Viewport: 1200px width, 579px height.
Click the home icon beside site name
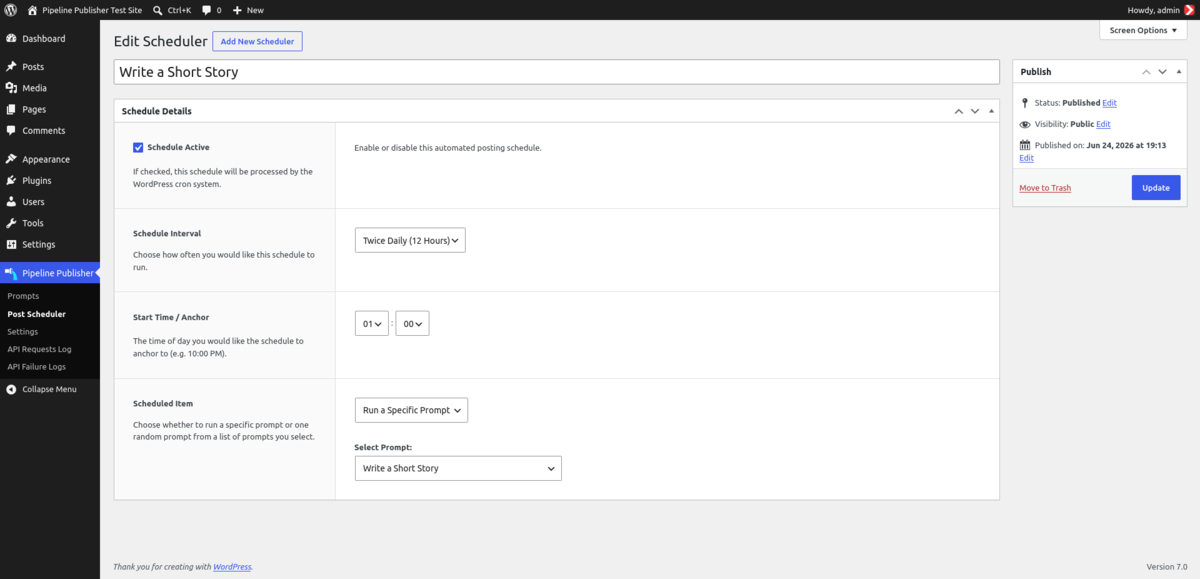pyautogui.click(x=33, y=9)
